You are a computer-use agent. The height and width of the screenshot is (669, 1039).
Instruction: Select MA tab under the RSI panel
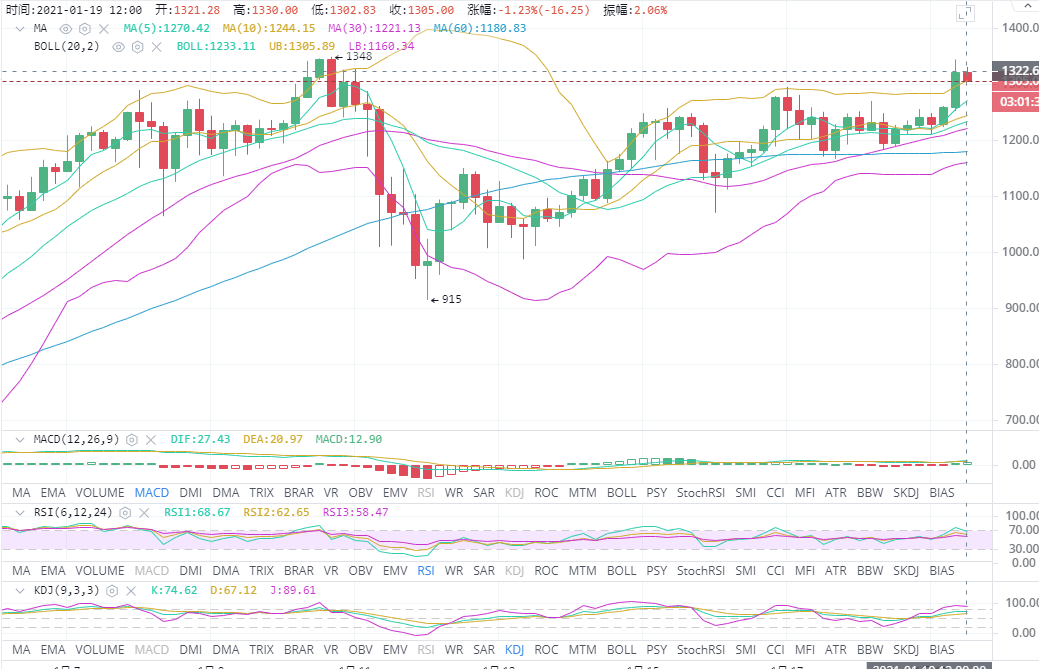21,571
